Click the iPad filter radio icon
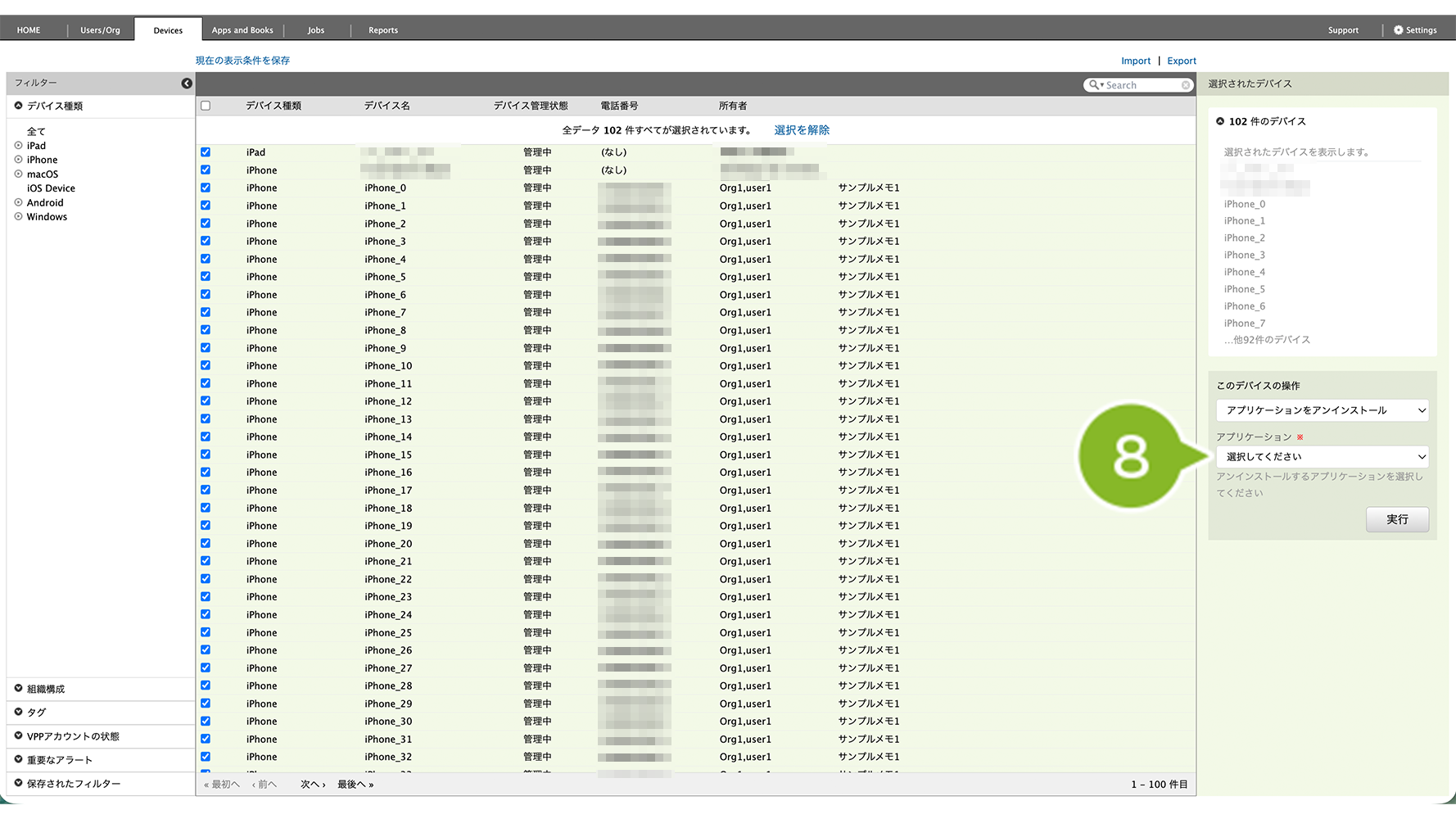Viewport: 1456px width, 819px height. [18, 146]
